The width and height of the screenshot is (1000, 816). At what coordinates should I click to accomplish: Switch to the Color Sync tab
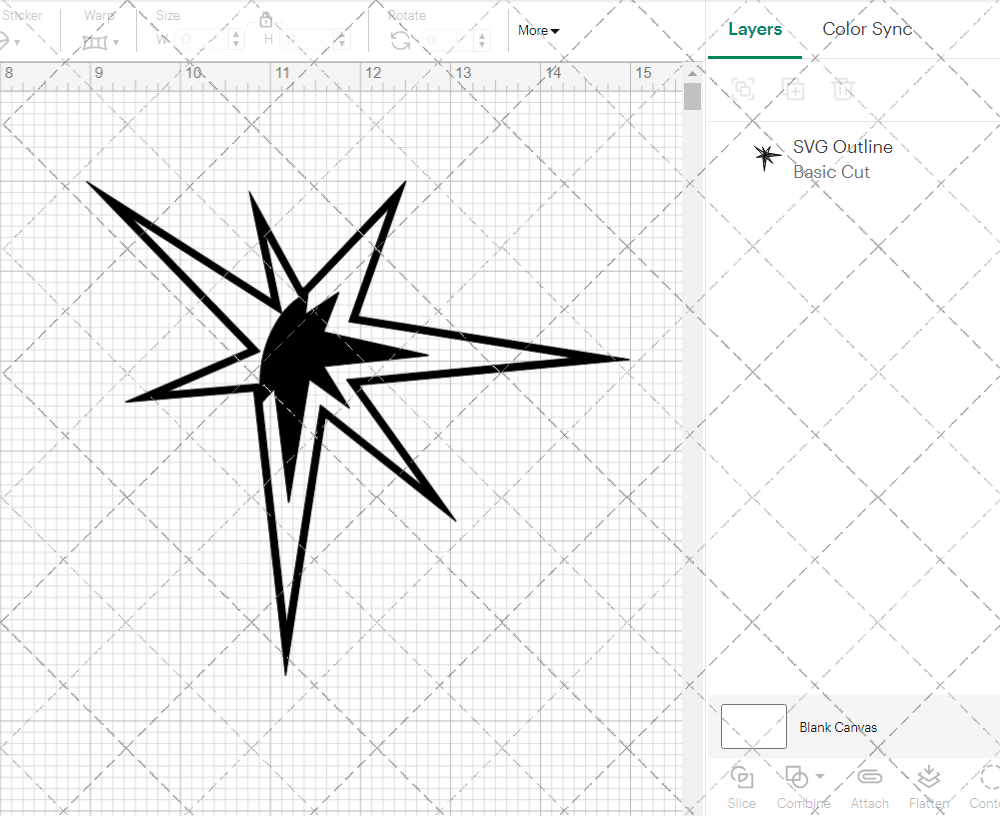coord(867,29)
